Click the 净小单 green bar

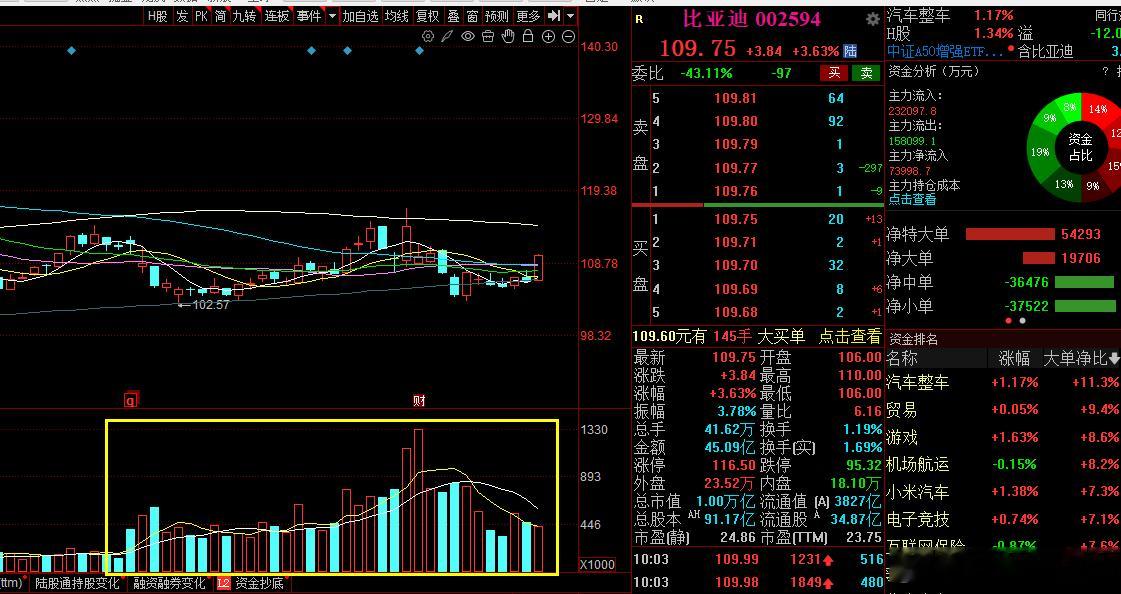pos(1085,306)
